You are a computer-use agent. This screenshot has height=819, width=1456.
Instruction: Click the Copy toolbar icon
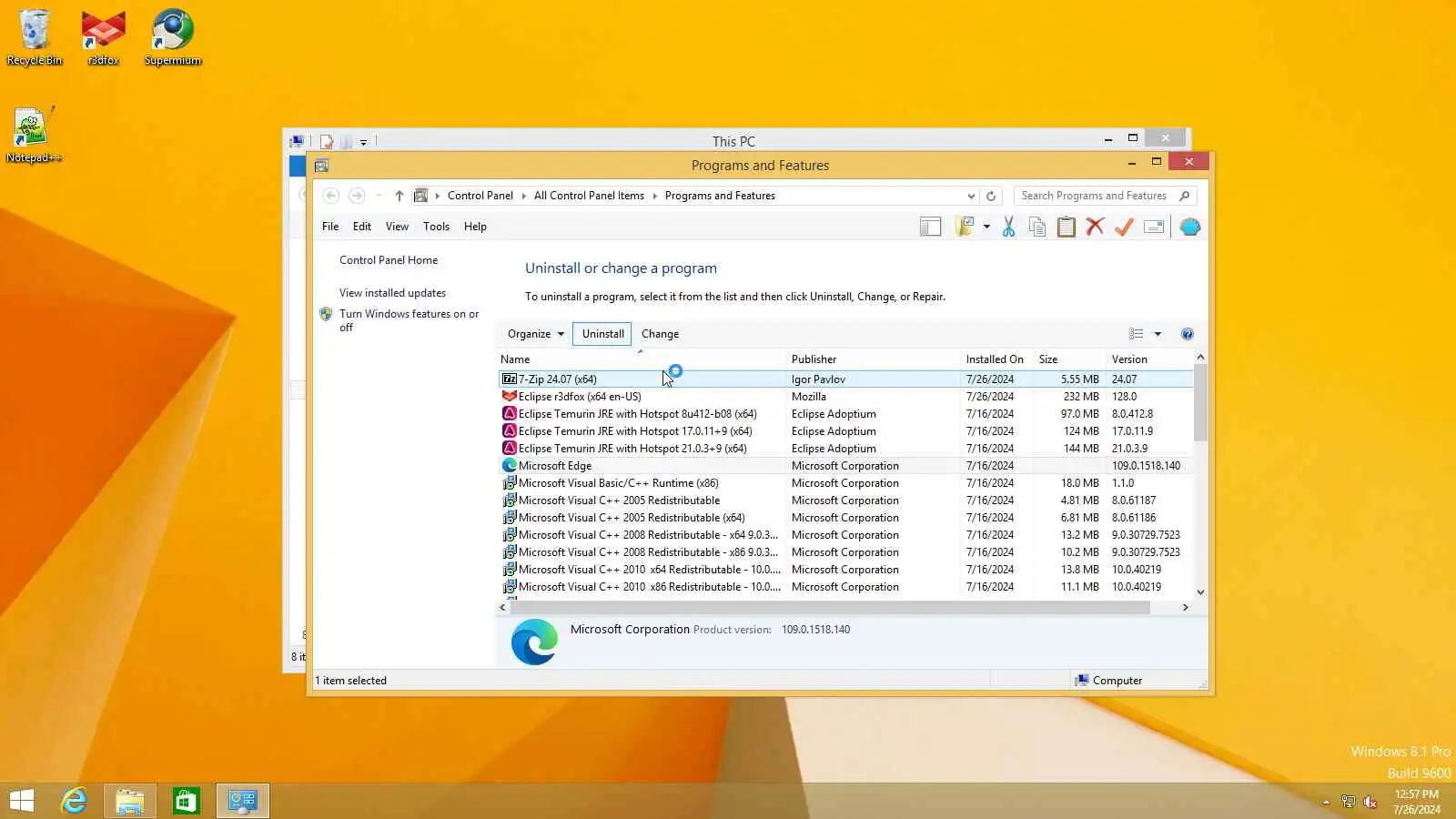click(1037, 227)
